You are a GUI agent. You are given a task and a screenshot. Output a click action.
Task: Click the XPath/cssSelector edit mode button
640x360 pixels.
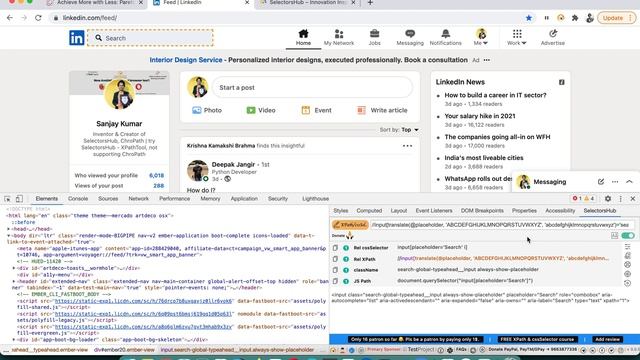(350, 225)
